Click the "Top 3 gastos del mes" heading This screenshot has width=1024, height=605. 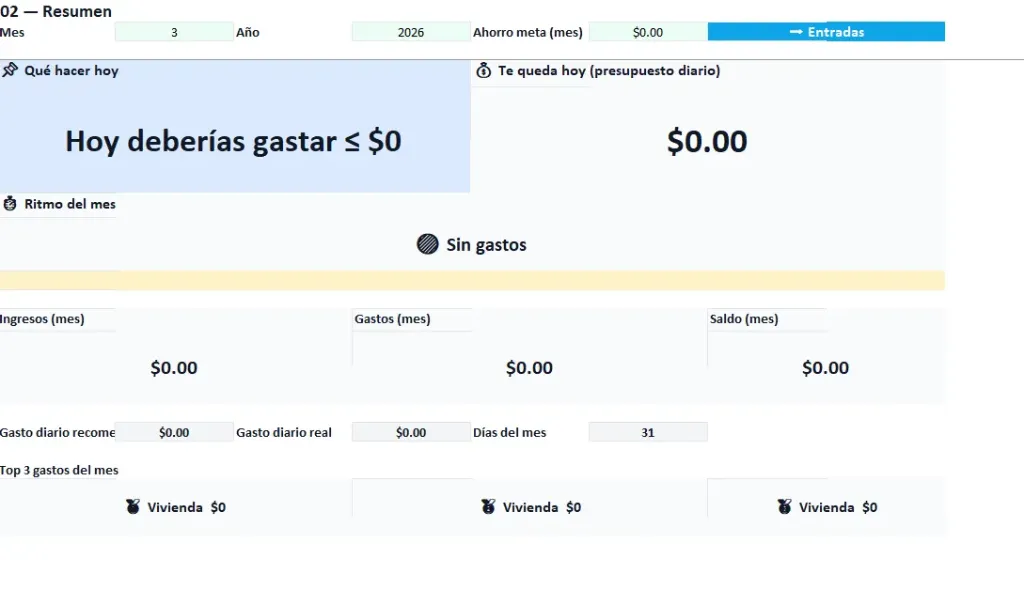59,469
